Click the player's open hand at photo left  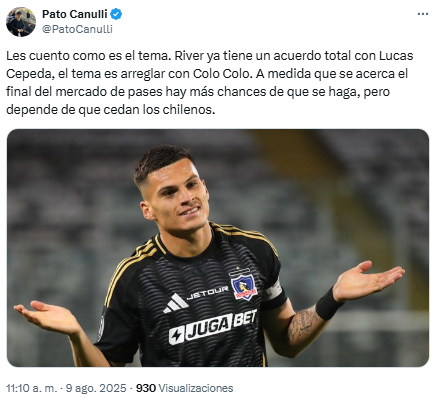pyautogui.click(x=49, y=316)
